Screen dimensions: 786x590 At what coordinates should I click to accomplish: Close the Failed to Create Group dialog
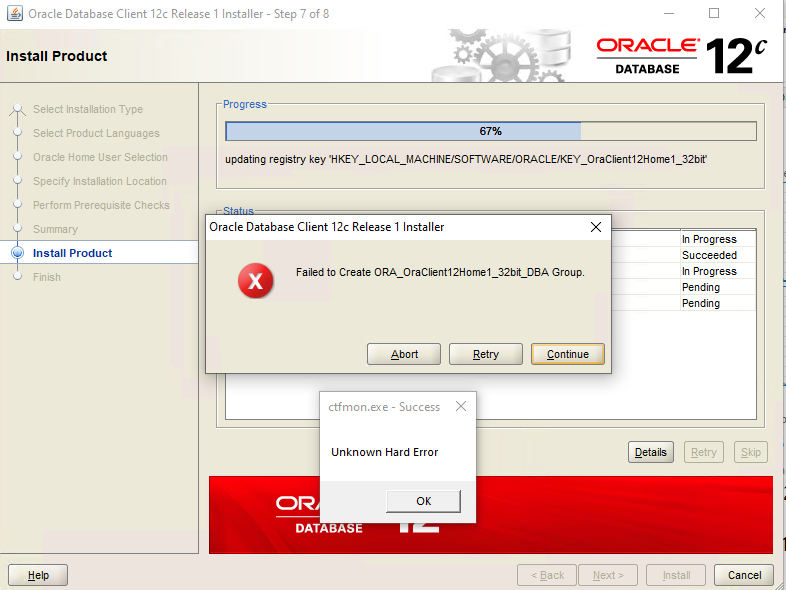click(x=596, y=227)
